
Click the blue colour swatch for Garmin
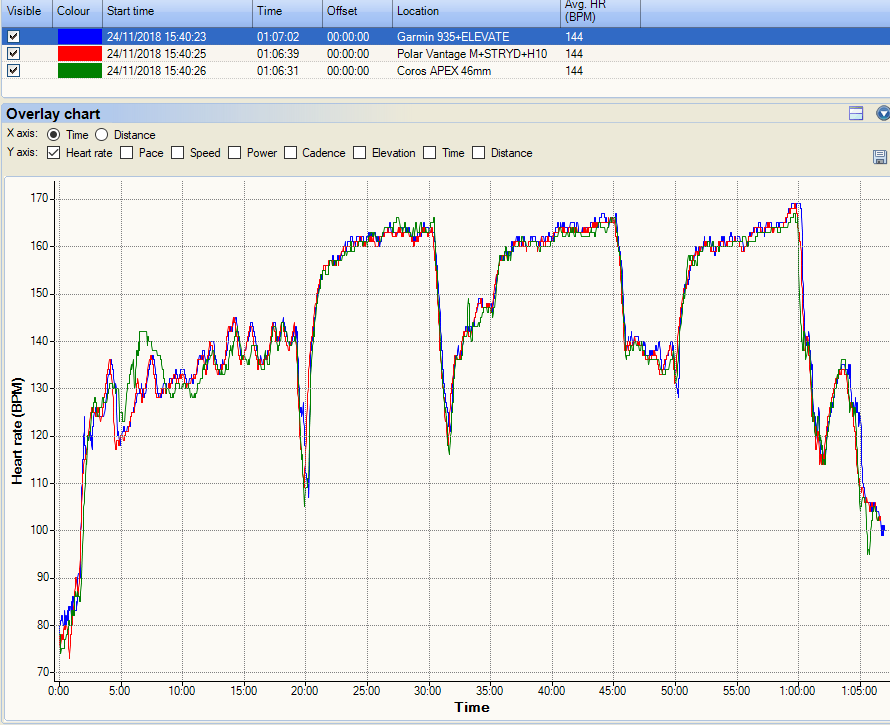tap(80, 36)
